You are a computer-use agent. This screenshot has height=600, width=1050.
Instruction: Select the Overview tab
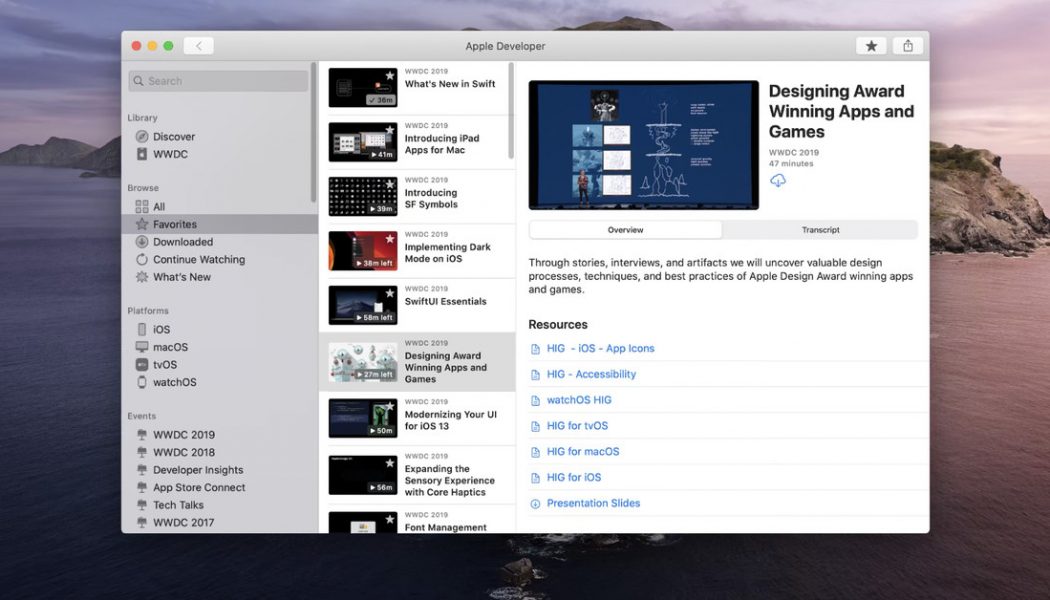tap(625, 229)
